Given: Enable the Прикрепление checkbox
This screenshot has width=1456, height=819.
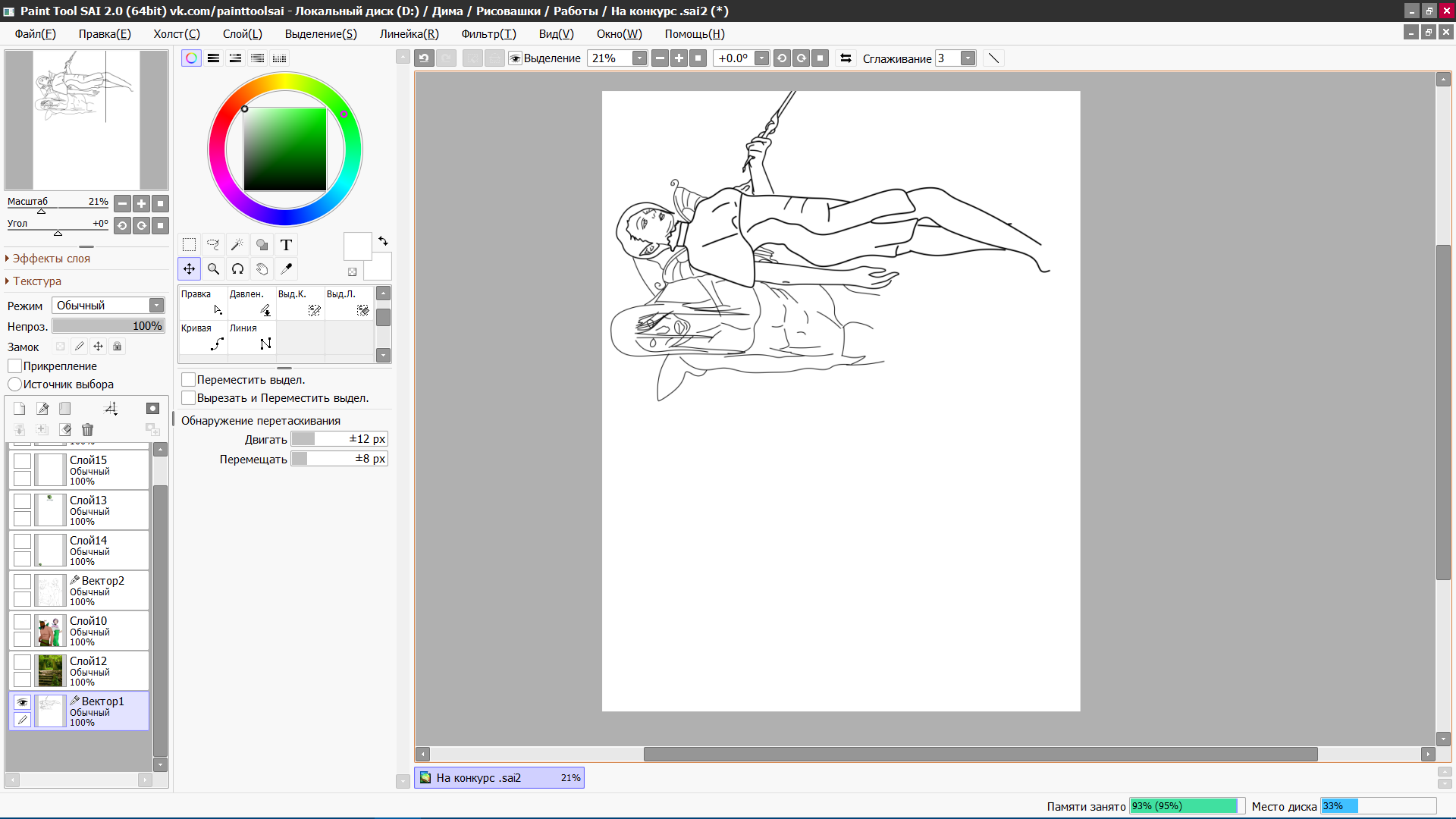Looking at the screenshot, I should 15,366.
